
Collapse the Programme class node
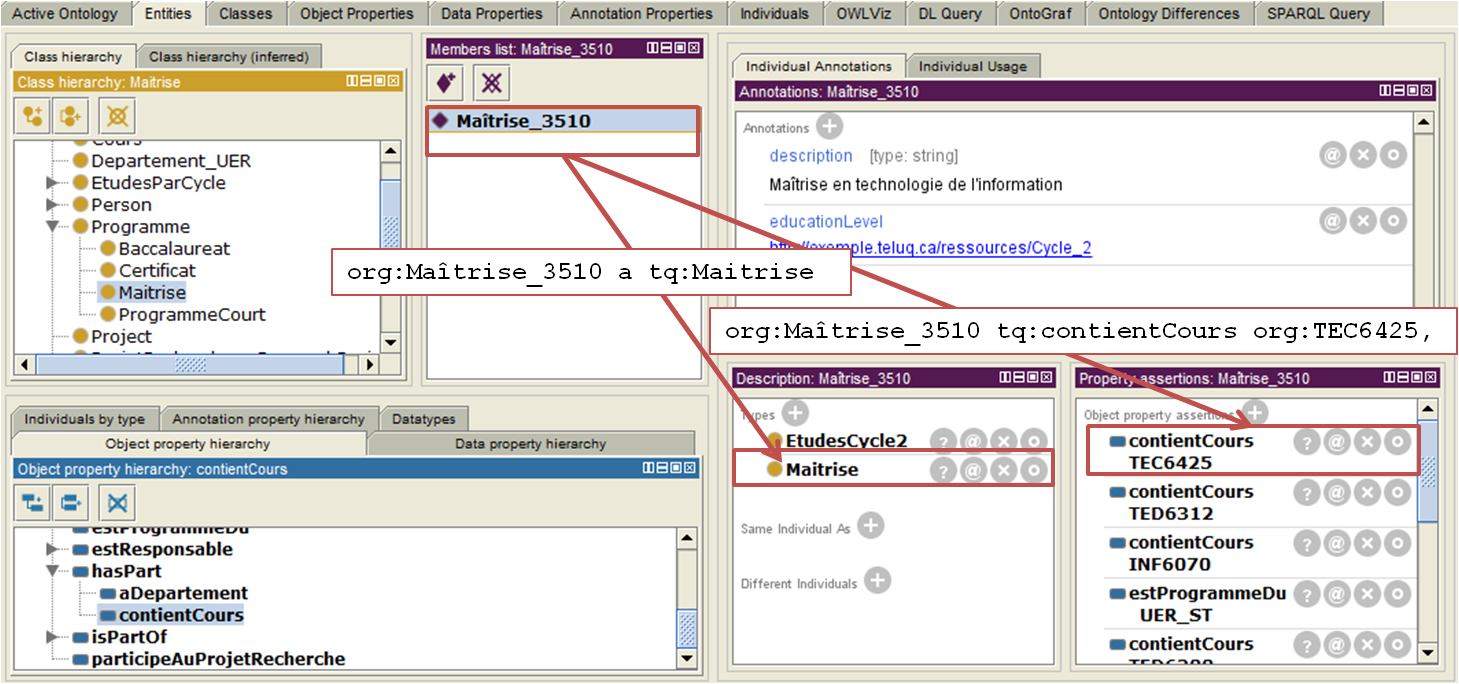(52, 227)
